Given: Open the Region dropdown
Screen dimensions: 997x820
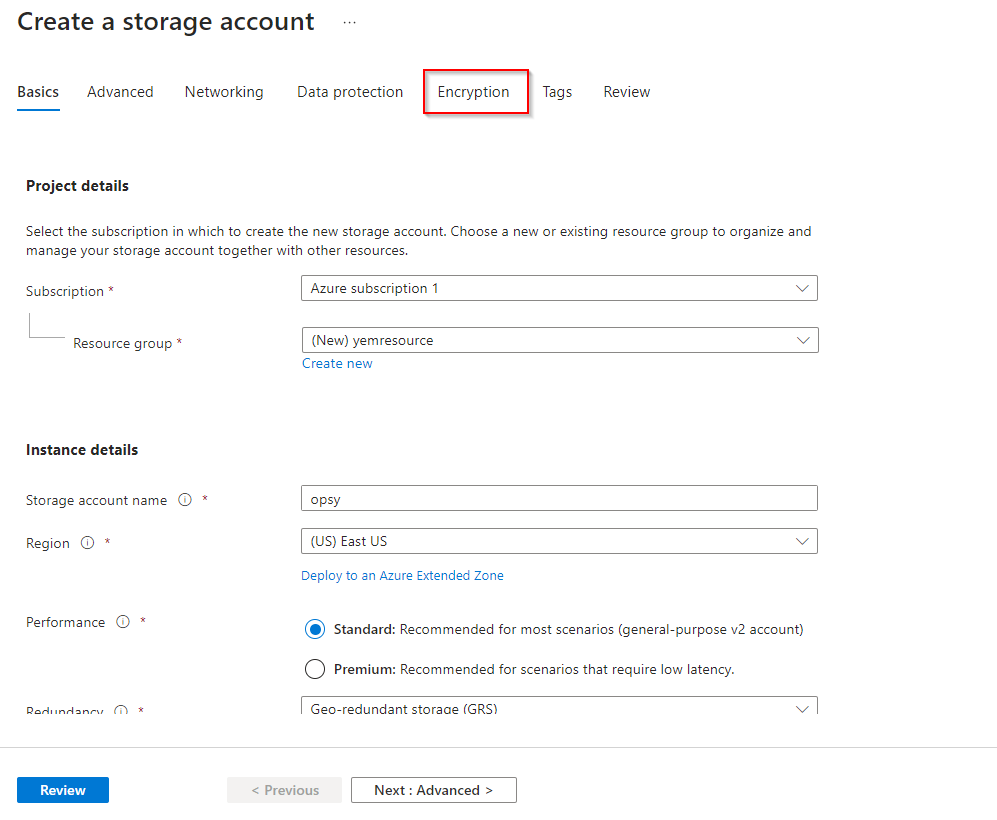Looking at the screenshot, I should [x=559, y=541].
